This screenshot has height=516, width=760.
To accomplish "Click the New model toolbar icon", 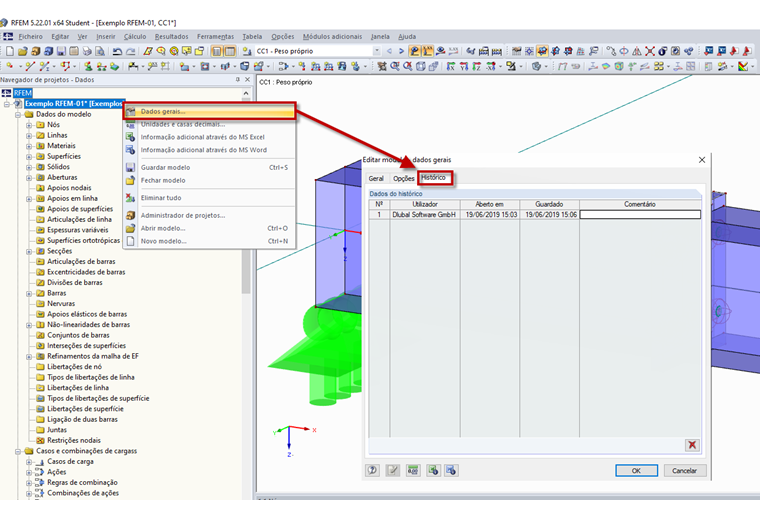I will (10, 51).
